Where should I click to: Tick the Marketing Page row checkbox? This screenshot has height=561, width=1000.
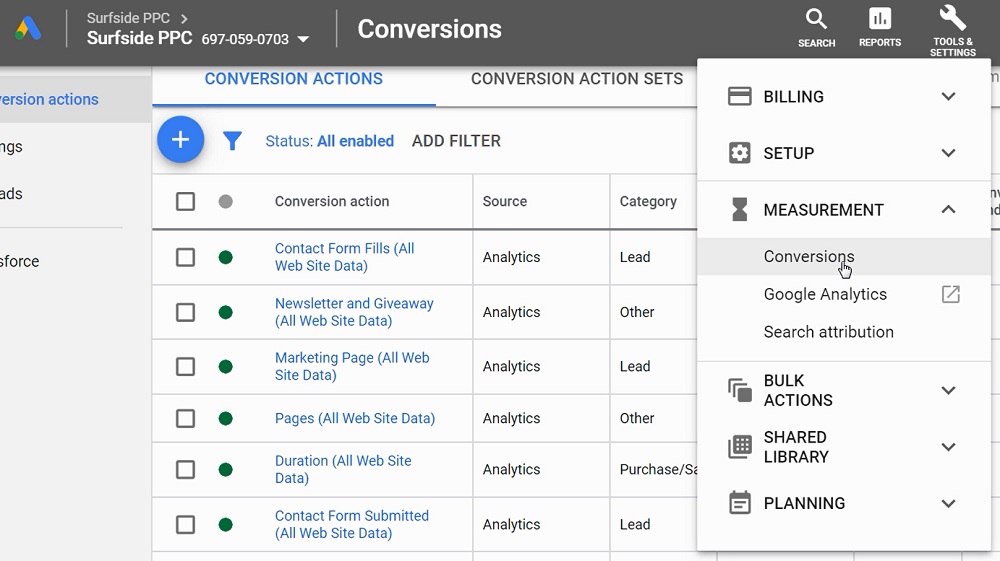tap(185, 367)
